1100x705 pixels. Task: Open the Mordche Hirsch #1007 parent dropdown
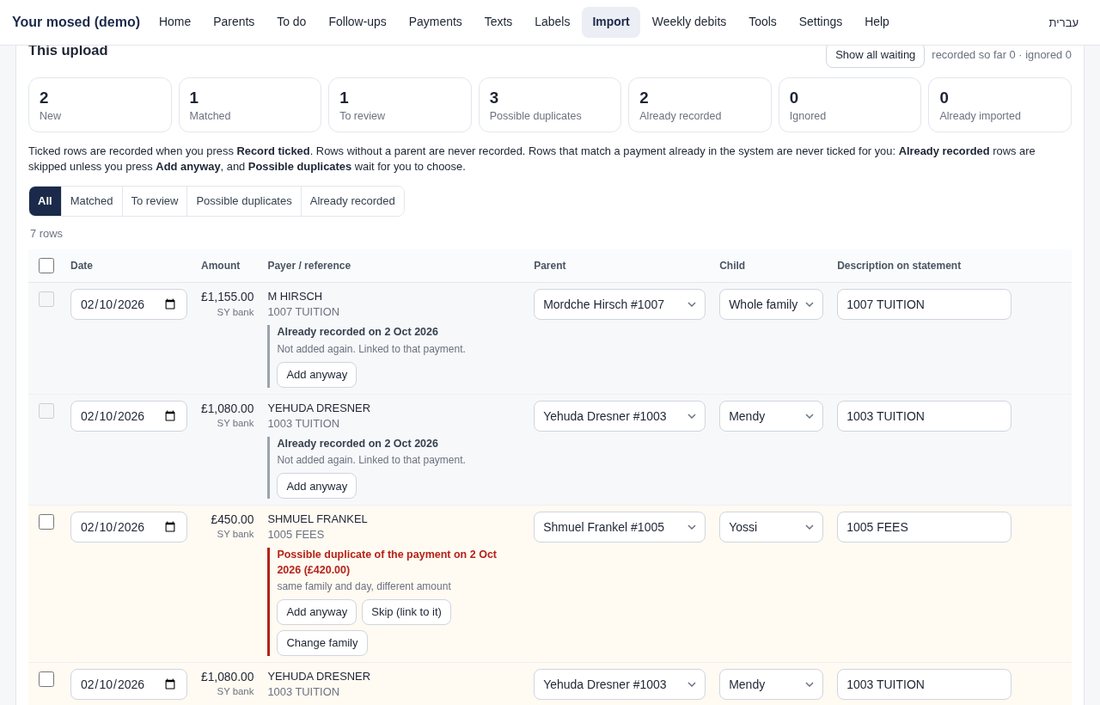tap(619, 304)
